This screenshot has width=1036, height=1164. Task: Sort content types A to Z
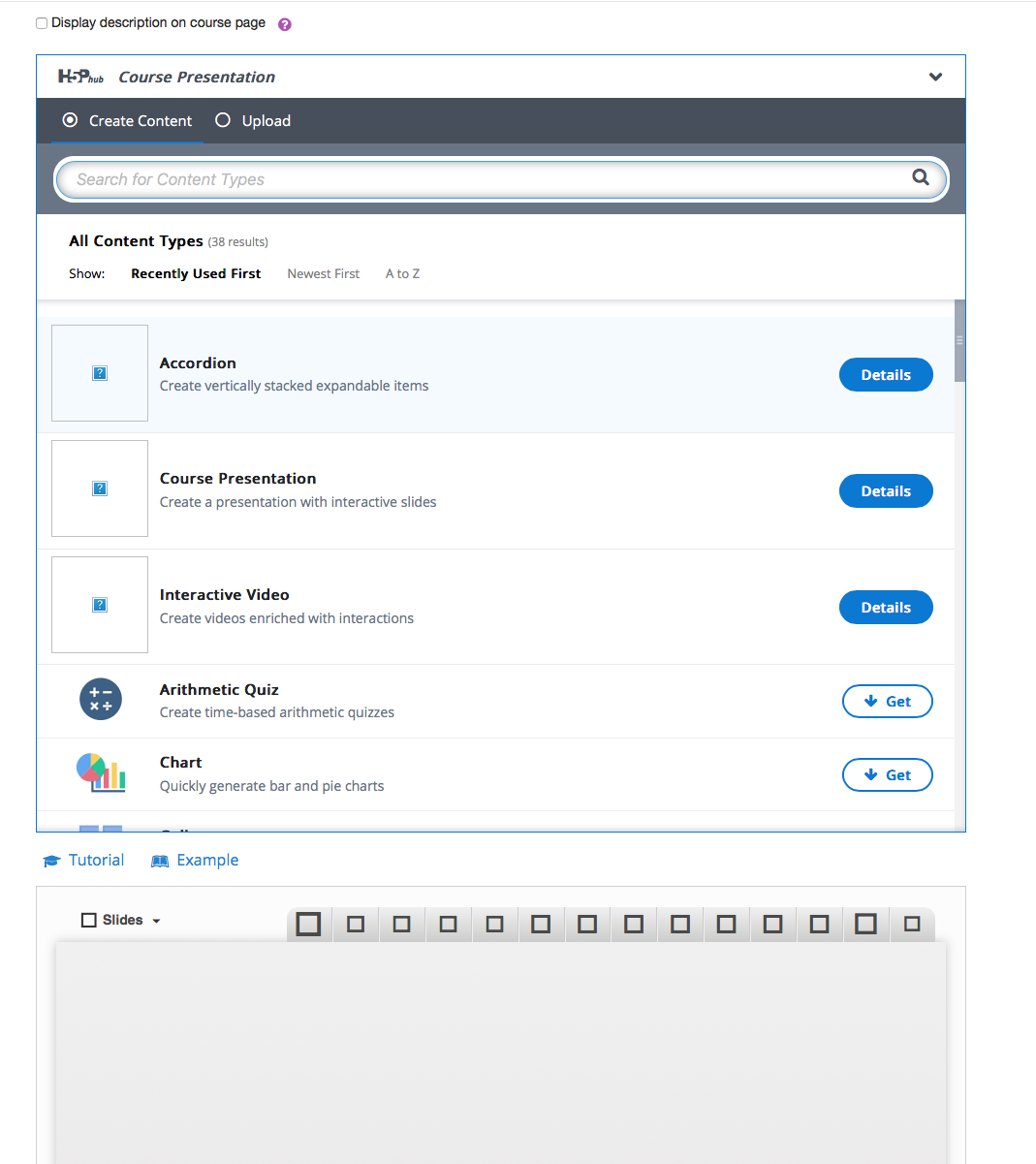[402, 273]
